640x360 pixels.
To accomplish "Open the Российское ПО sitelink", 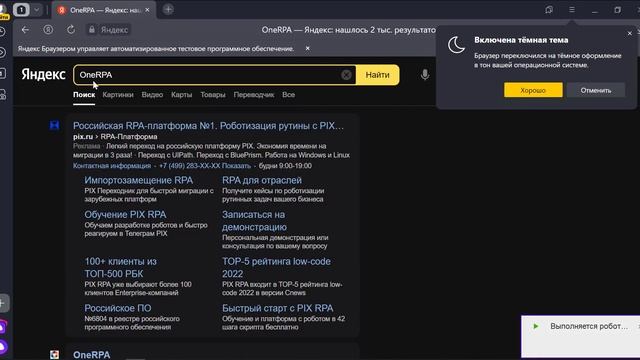I will (x=118, y=308).
